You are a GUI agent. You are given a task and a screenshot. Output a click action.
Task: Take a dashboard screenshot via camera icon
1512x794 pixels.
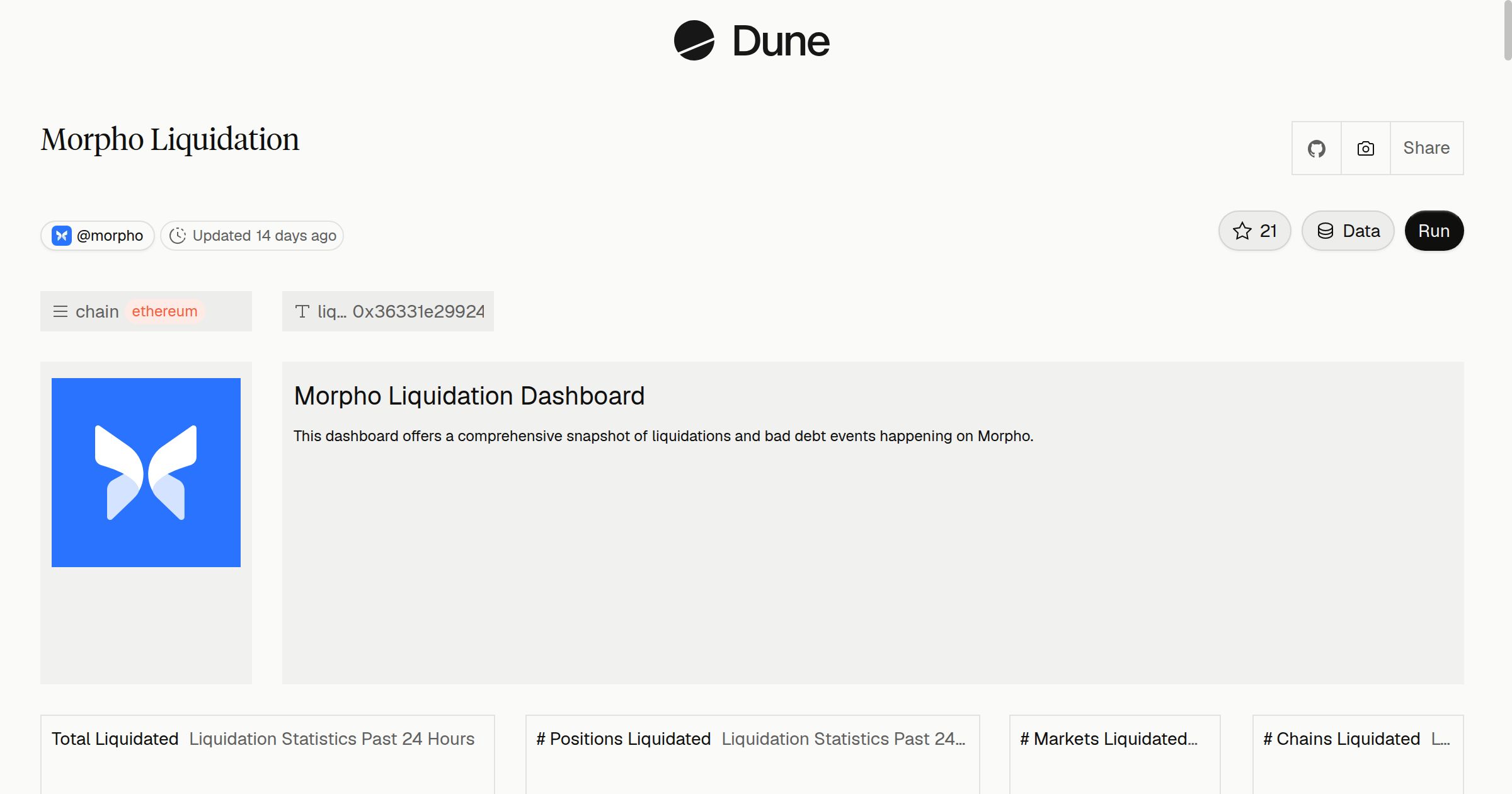coord(1366,148)
